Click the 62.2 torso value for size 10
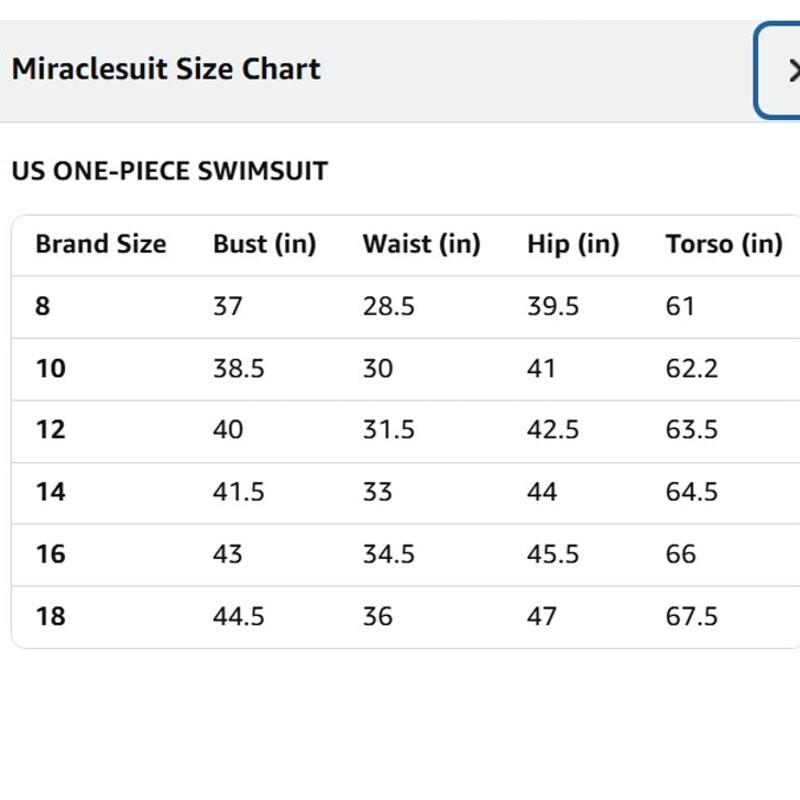Screen dimensions: 800x800 pyautogui.click(x=691, y=368)
